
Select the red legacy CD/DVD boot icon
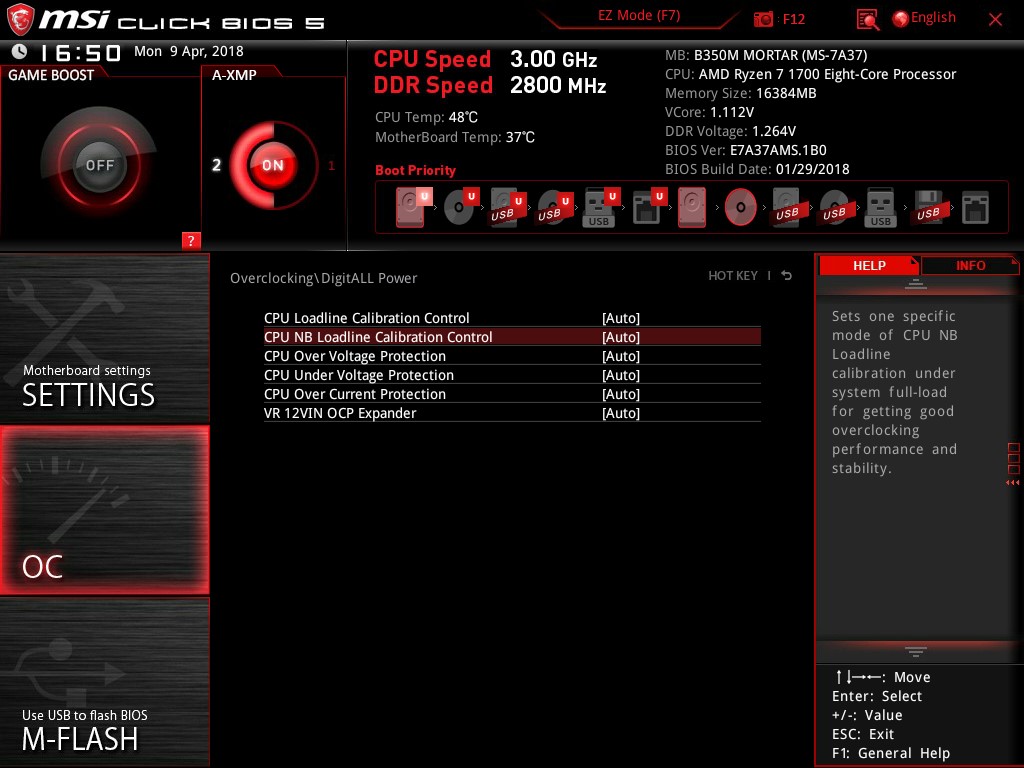tap(741, 207)
